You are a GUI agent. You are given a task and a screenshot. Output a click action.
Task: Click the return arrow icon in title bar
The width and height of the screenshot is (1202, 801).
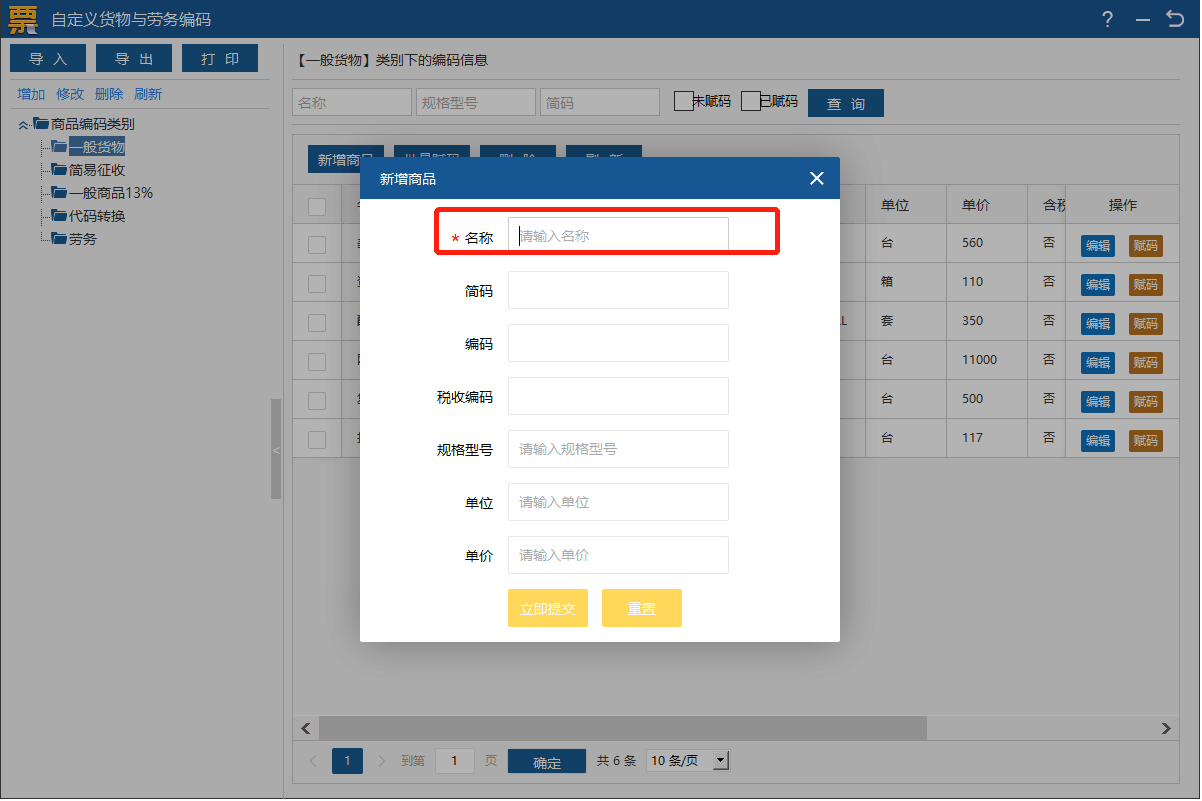pos(1175,19)
